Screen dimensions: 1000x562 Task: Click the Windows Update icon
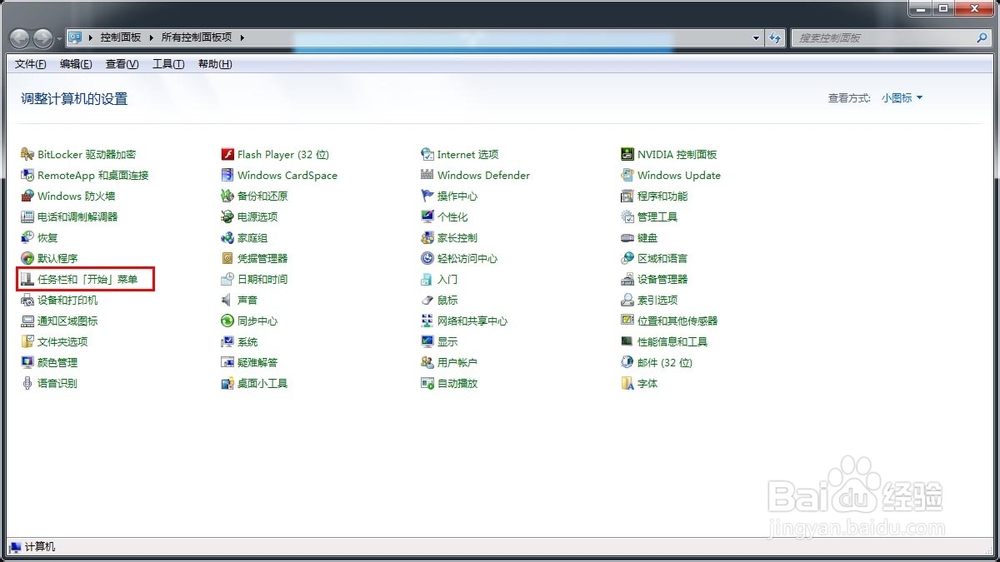click(x=627, y=175)
